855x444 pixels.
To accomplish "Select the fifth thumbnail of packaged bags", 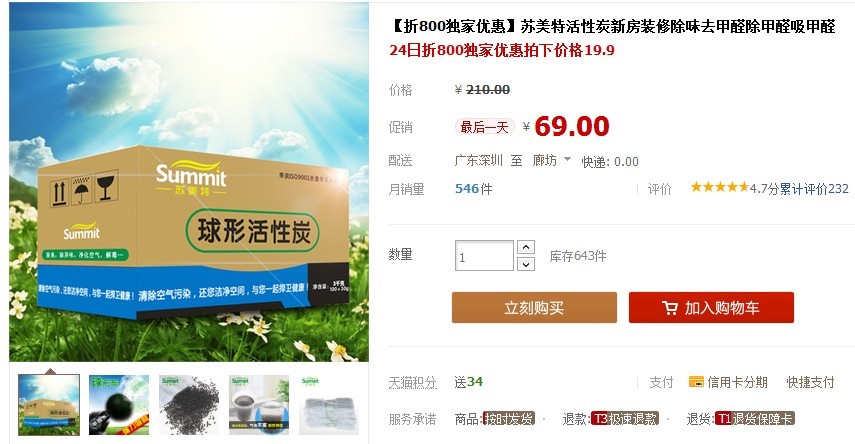I will point(329,405).
